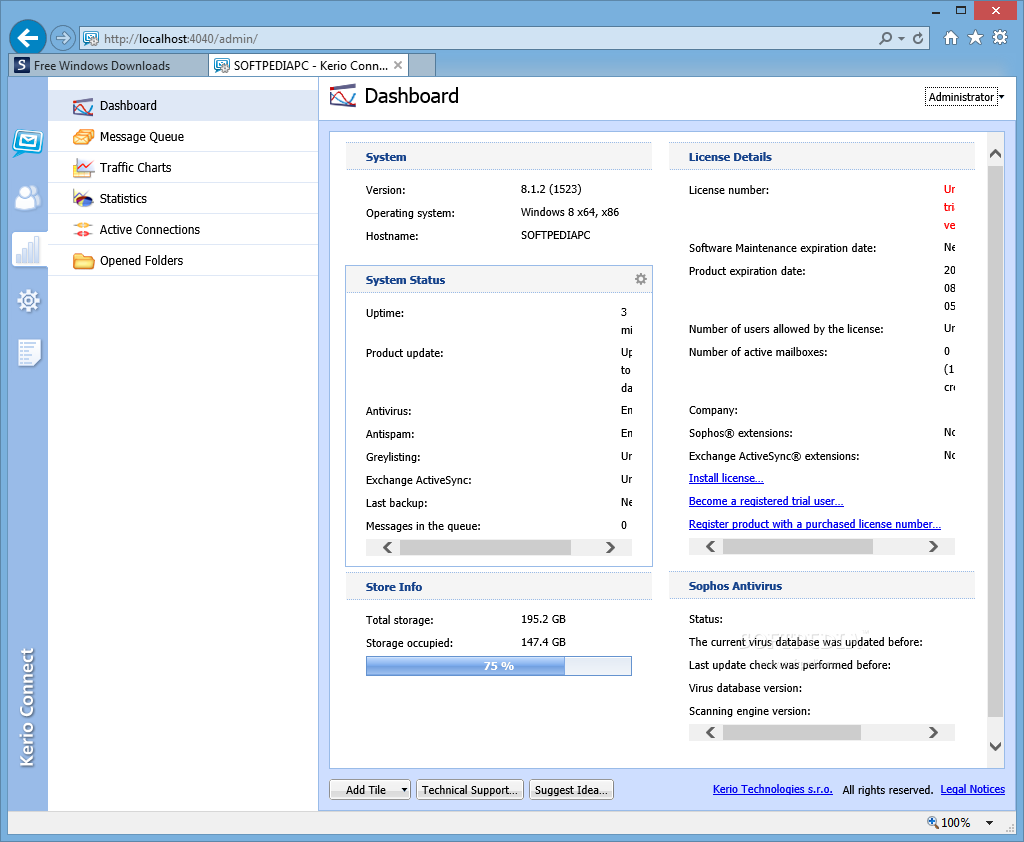This screenshot has width=1024, height=842.
Task: Open Traffic Charts in navigation
Action: tap(183, 167)
